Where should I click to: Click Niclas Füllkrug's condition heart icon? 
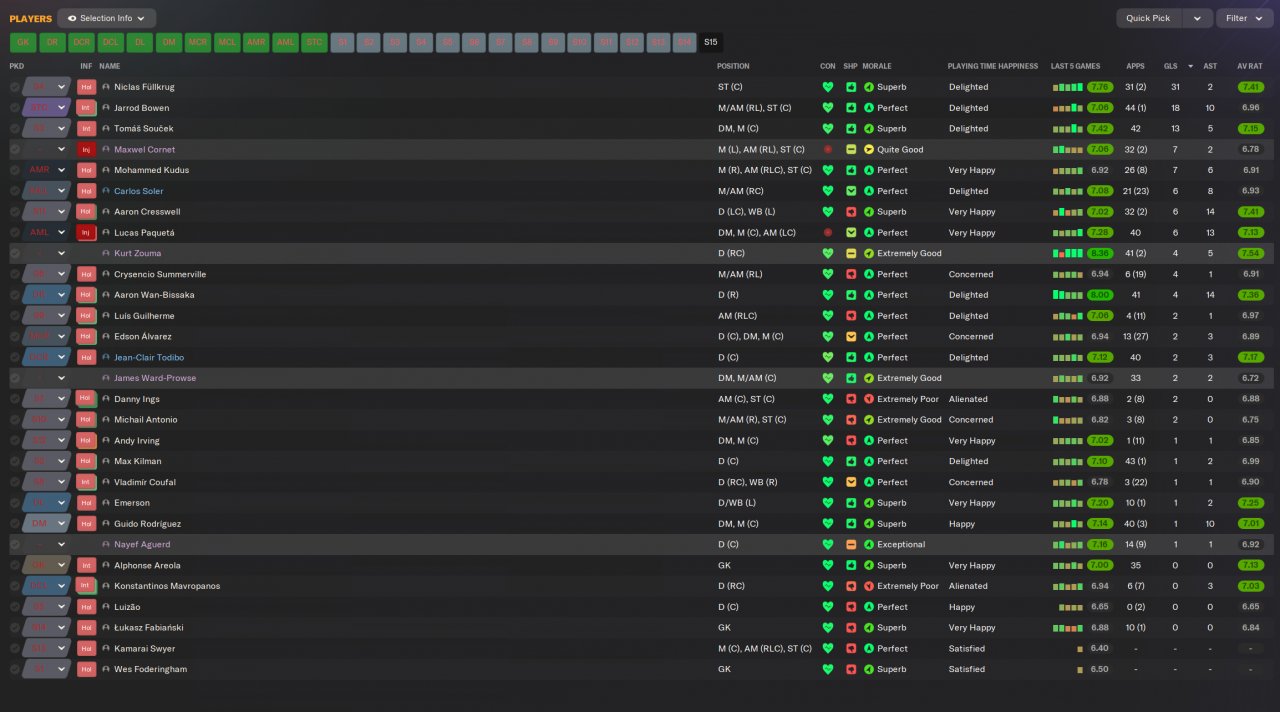coord(827,87)
